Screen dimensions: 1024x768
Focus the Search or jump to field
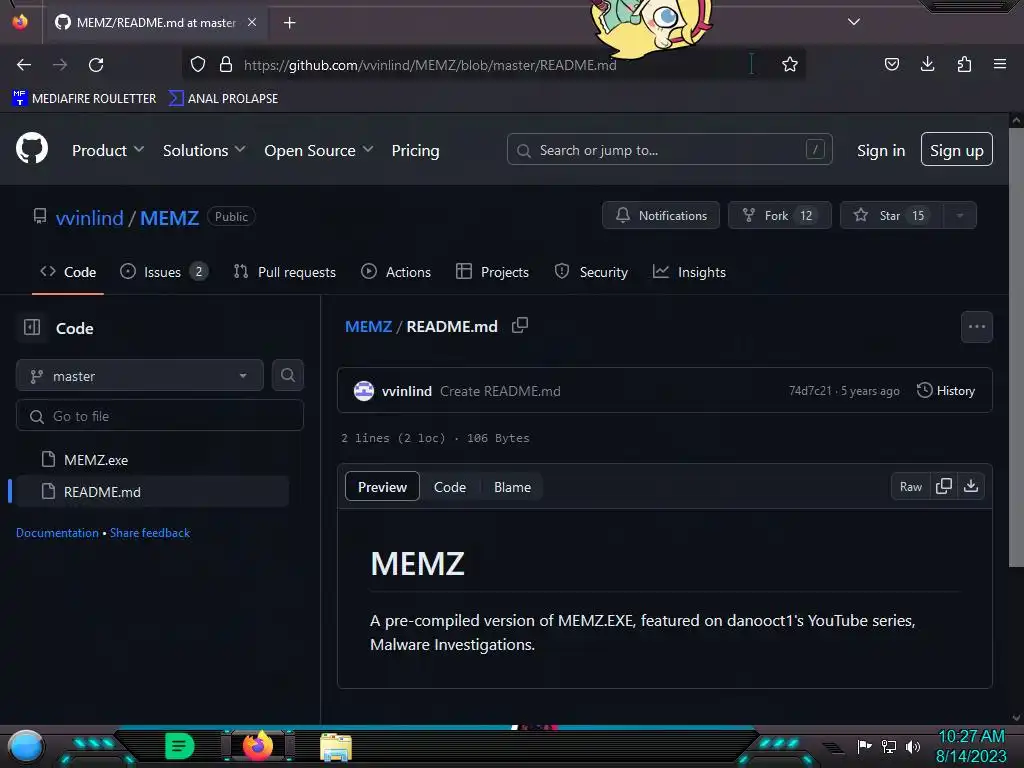tap(669, 150)
